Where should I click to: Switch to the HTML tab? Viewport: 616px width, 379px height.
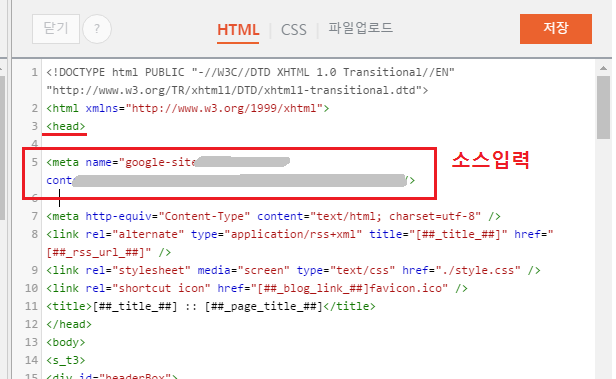[x=238, y=30]
